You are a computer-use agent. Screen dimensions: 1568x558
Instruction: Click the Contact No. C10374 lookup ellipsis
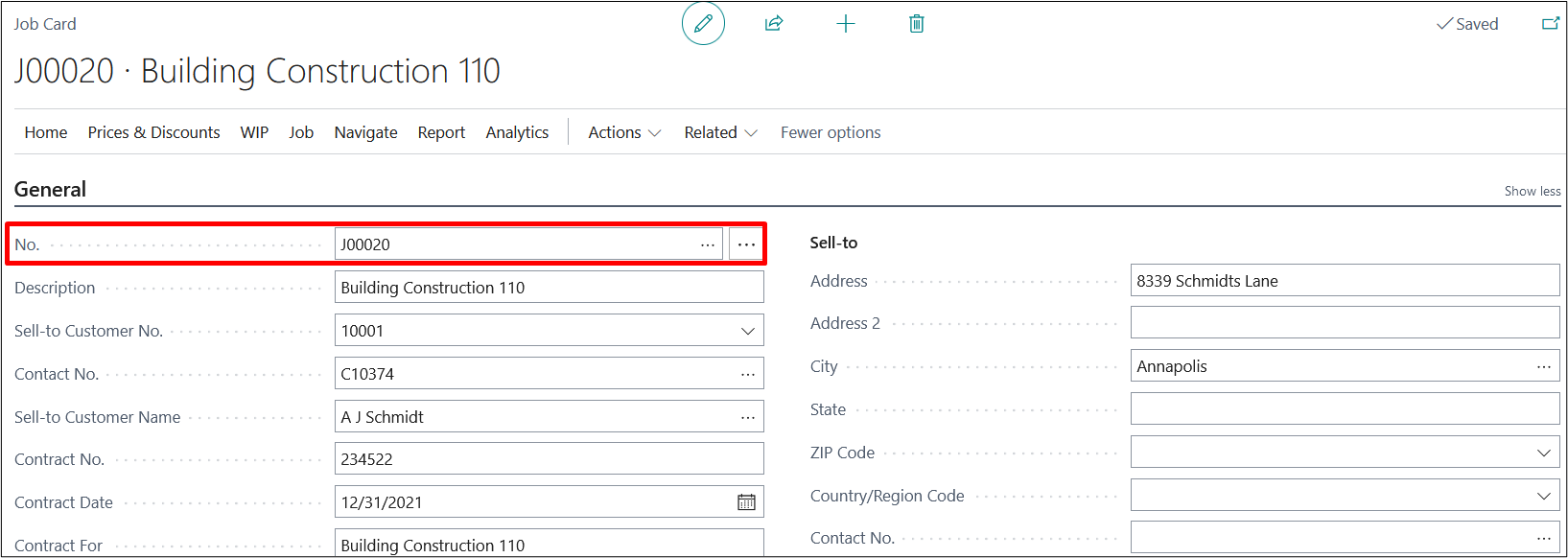click(x=747, y=374)
